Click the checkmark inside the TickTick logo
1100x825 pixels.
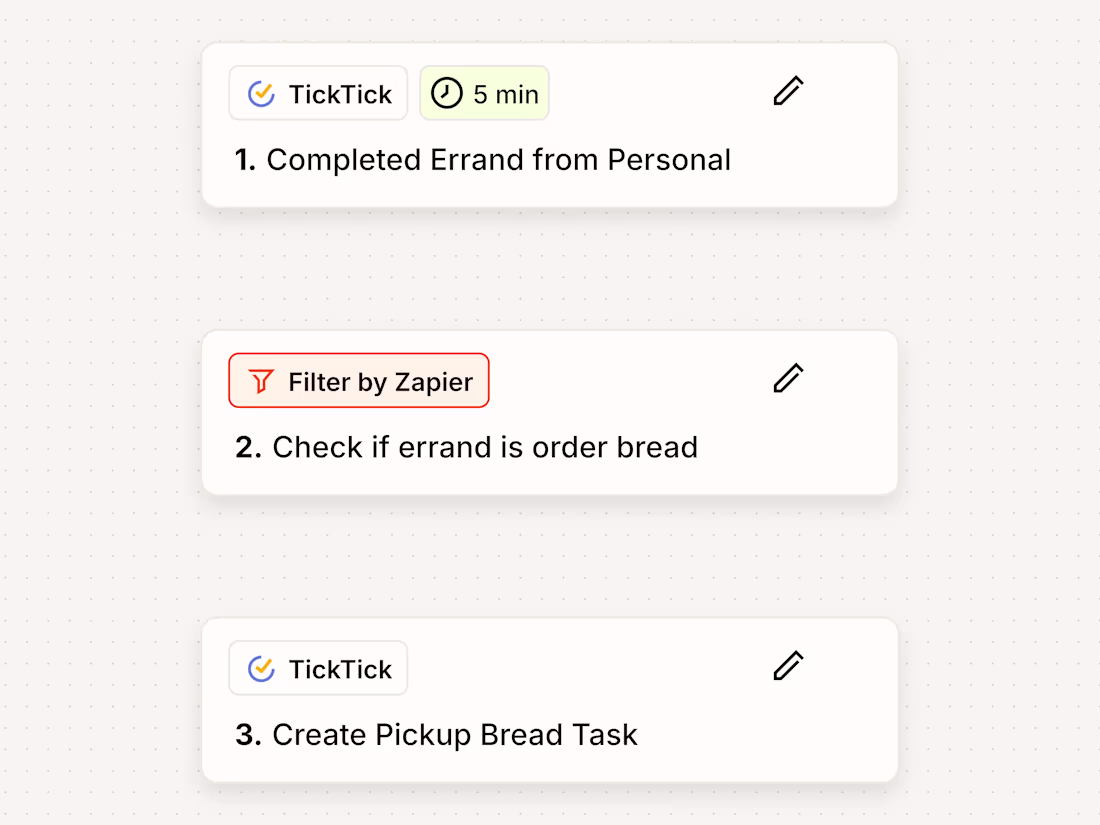(x=261, y=92)
